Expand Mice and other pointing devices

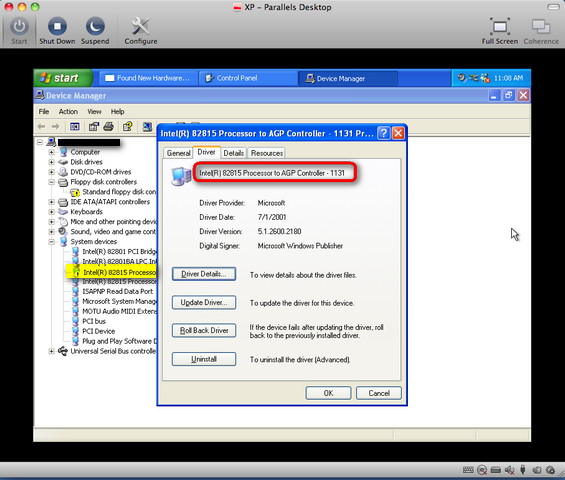52,222
